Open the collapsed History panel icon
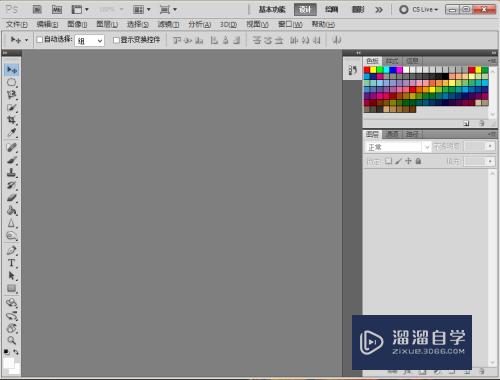This screenshot has width=500, height=380. coord(352,70)
